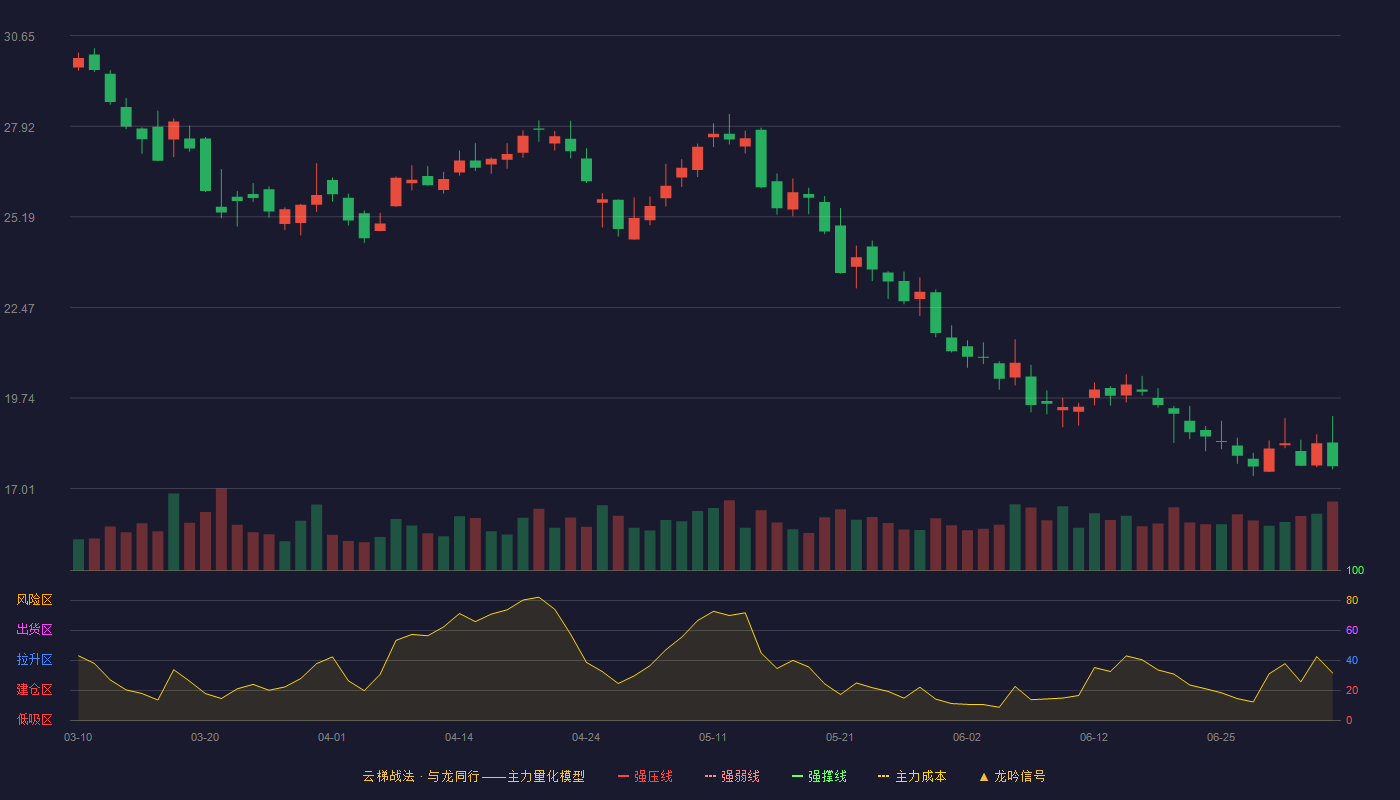This screenshot has height=800, width=1400.
Task: Toggle the 主力成本 legend label
Action: coord(920,776)
